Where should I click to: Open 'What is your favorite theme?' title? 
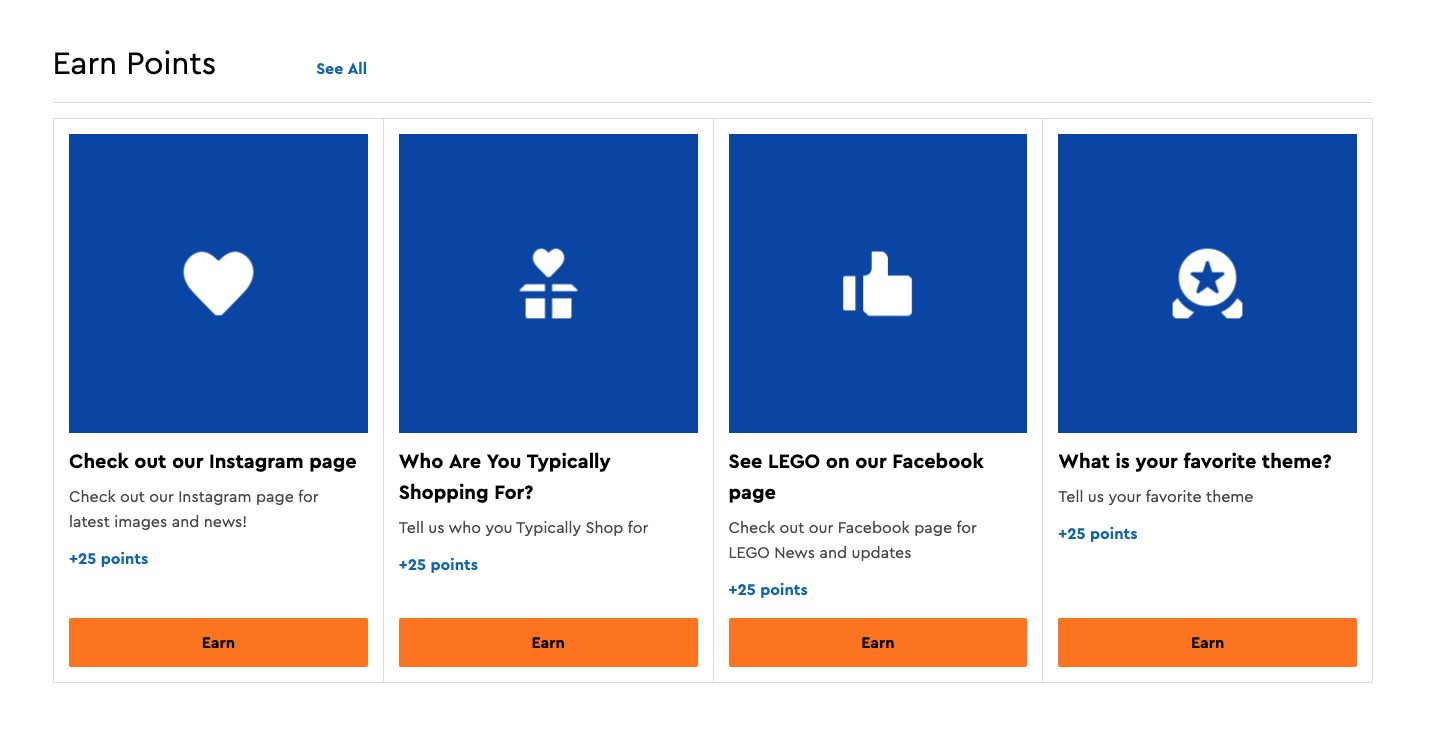click(x=1195, y=462)
